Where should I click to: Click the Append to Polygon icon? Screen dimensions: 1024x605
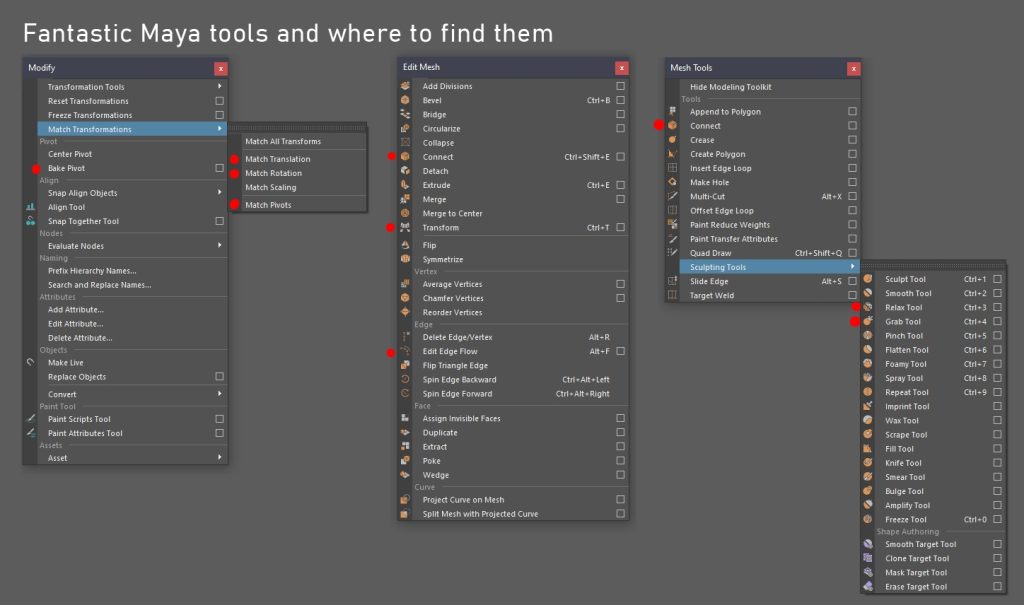[x=672, y=111]
